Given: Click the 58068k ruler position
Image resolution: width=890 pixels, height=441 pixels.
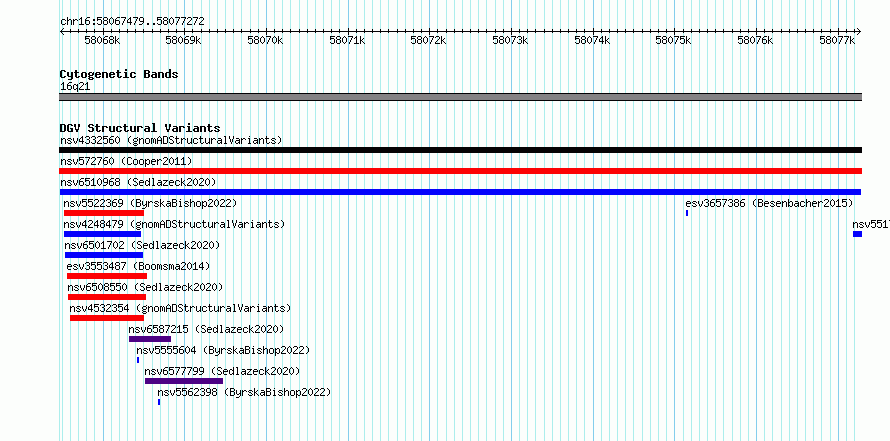Looking at the screenshot, I should pos(103,40).
